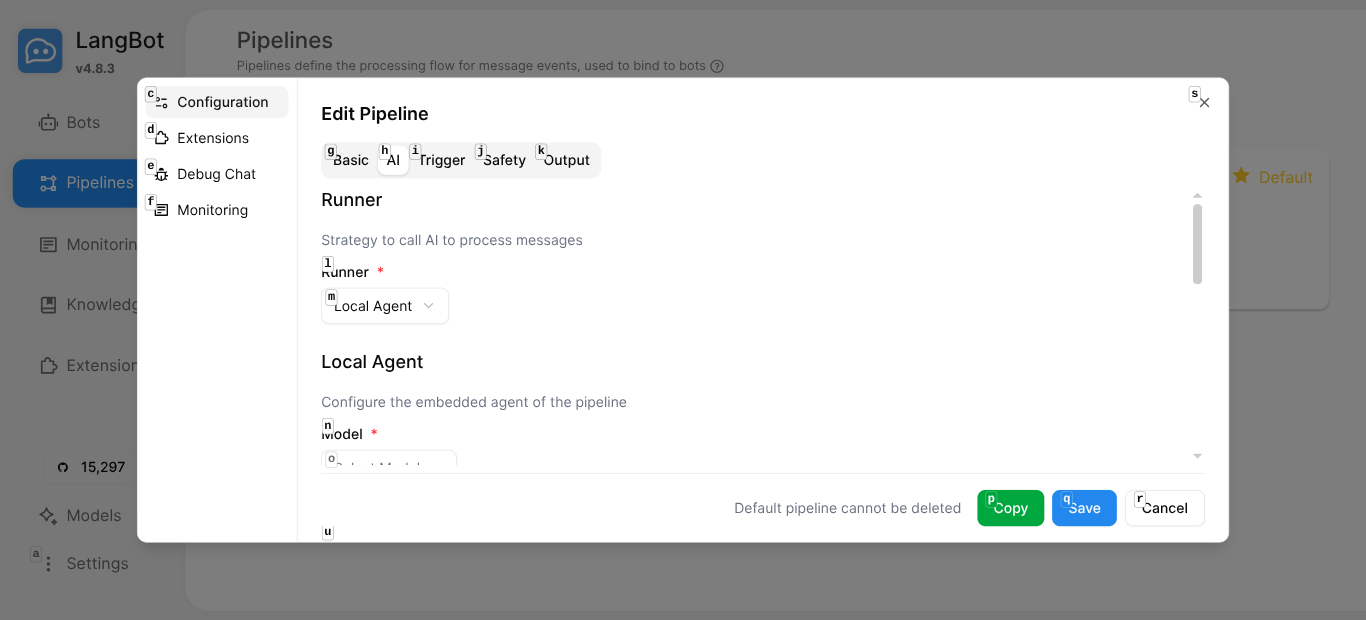Click the LangBot logo
The height and width of the screenshot is (620, 1366).
[x=40, y=50]
